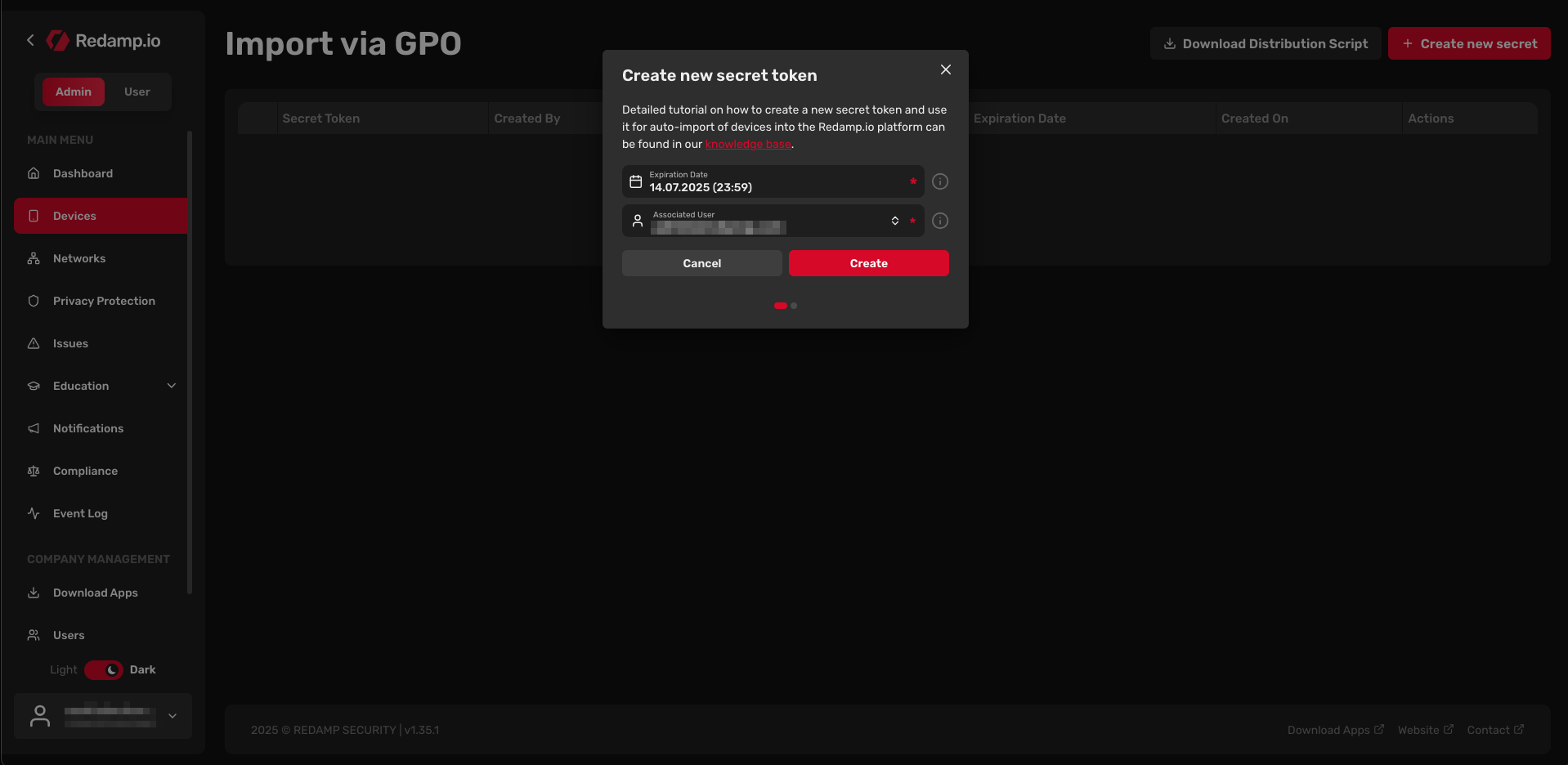This screenshot has width=1568, height=765.
Task: Toggle the Light/Dark theme switch
Action: [104, 670]
